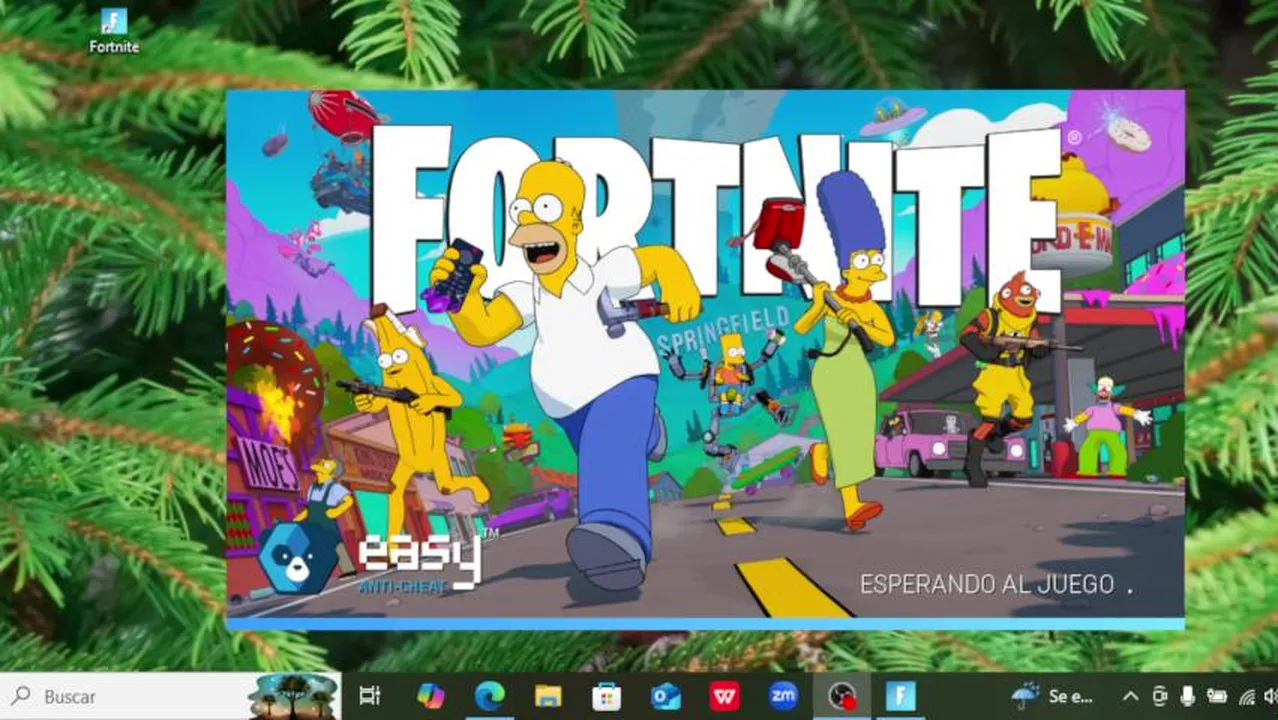Open Outlook from the taskbar
1278x720 pixels.
pos(665,697)
